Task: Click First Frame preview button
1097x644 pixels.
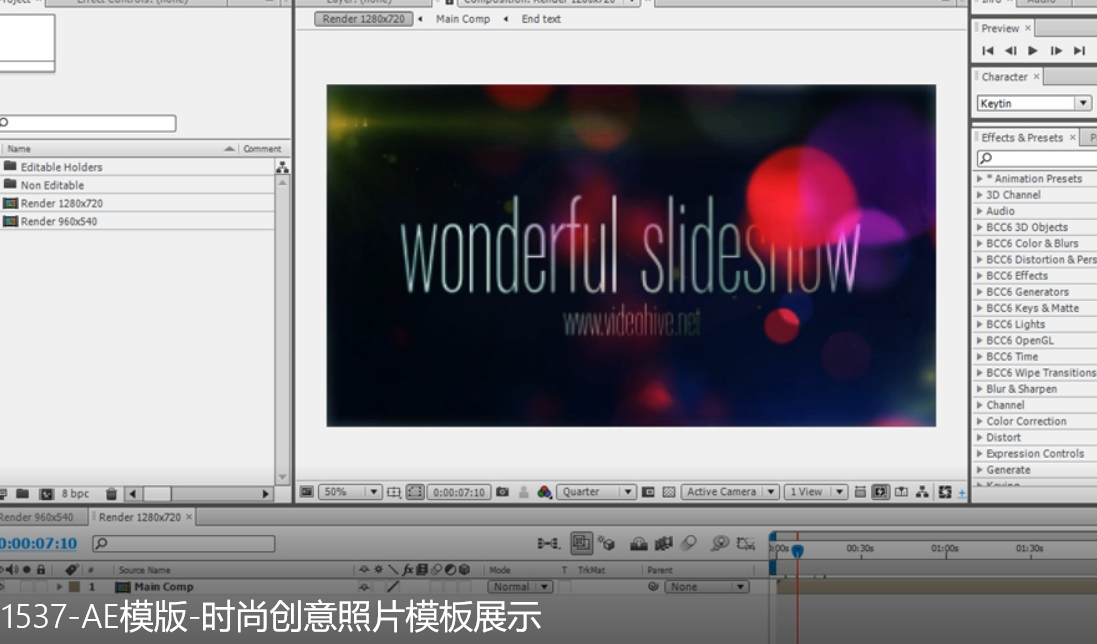Action: (x=988, y=50)
